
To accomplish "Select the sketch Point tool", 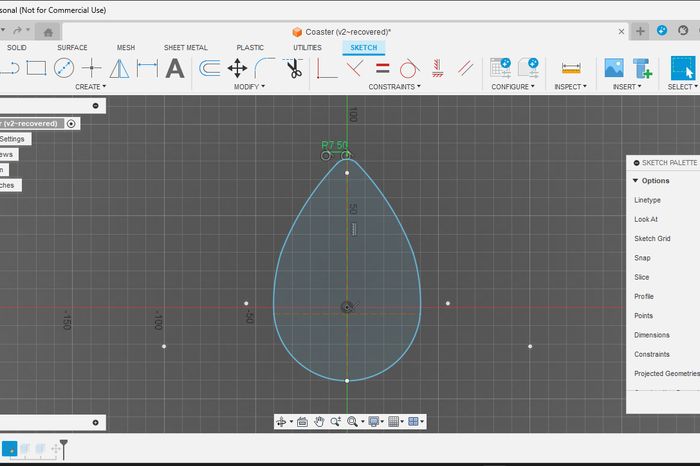I will pyautogui.click(x=92, y=68).
